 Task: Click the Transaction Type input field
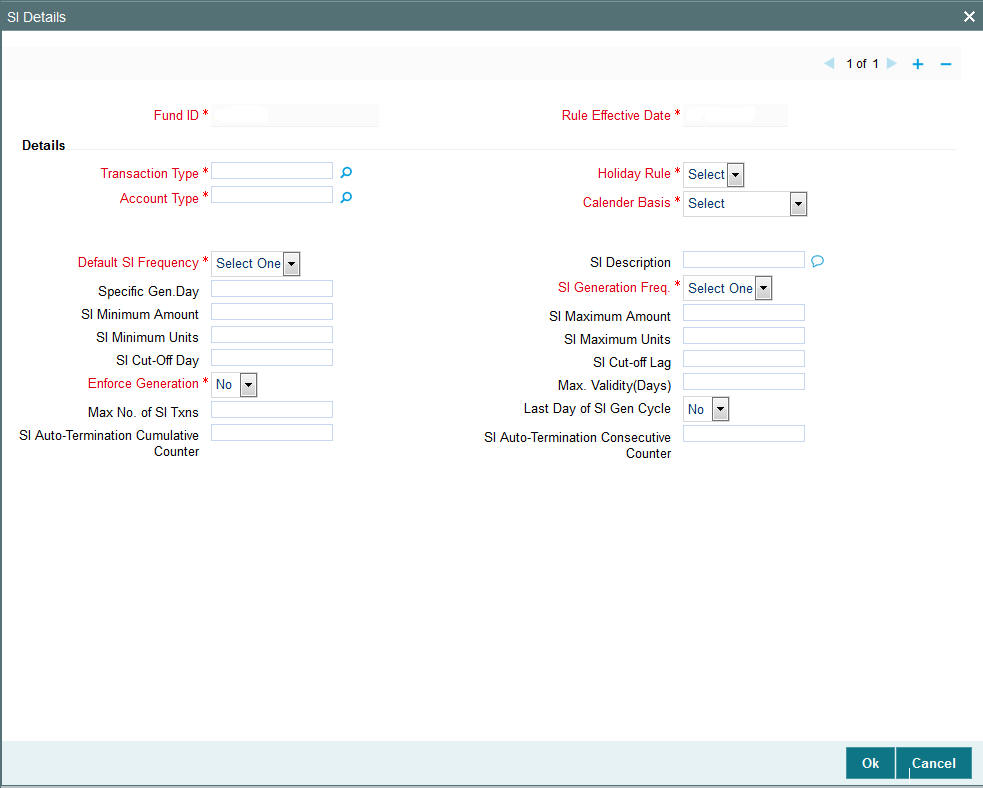coord(272,171)
